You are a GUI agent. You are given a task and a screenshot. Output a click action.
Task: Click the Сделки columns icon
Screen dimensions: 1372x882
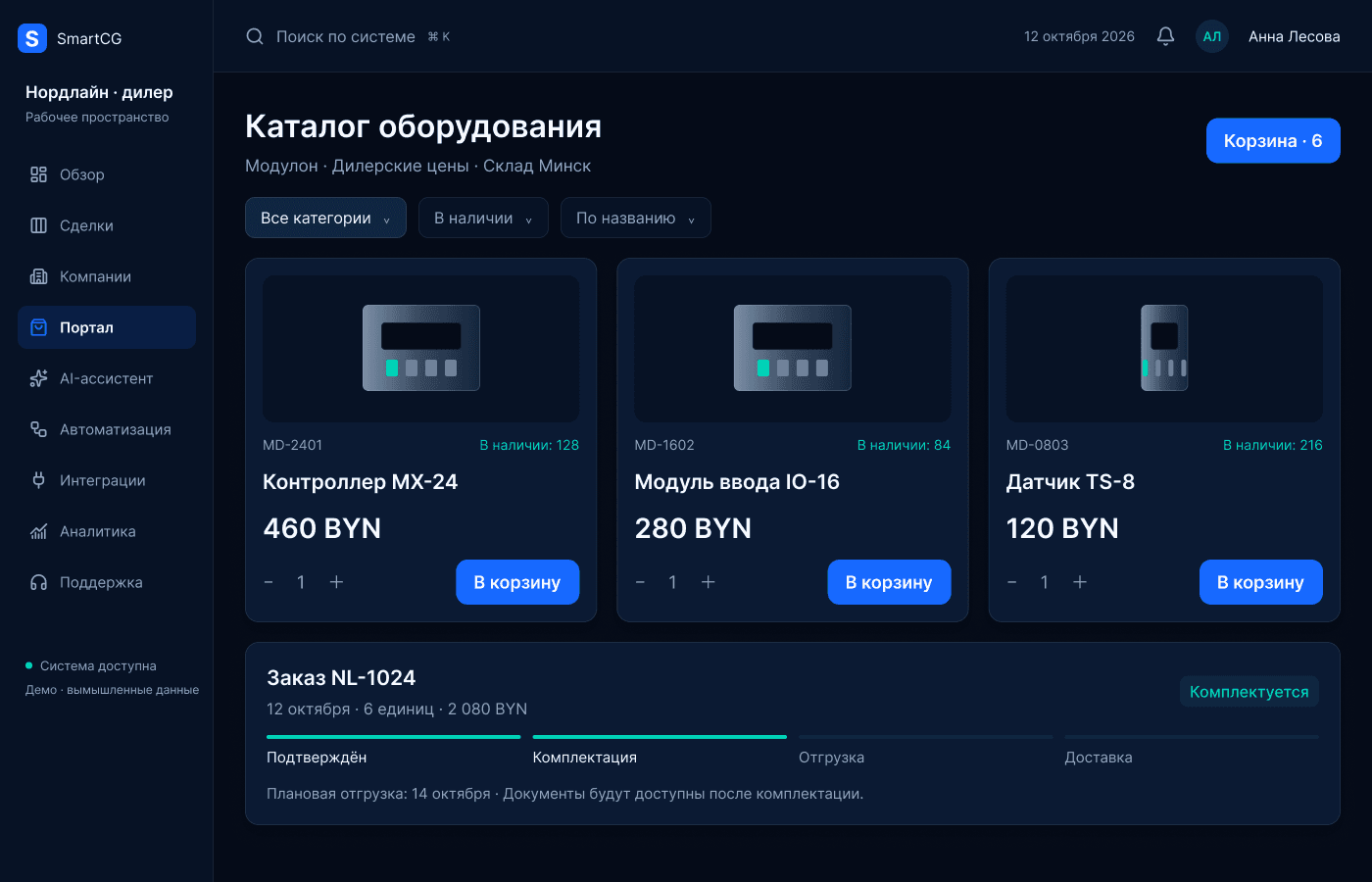coord(39,225)
